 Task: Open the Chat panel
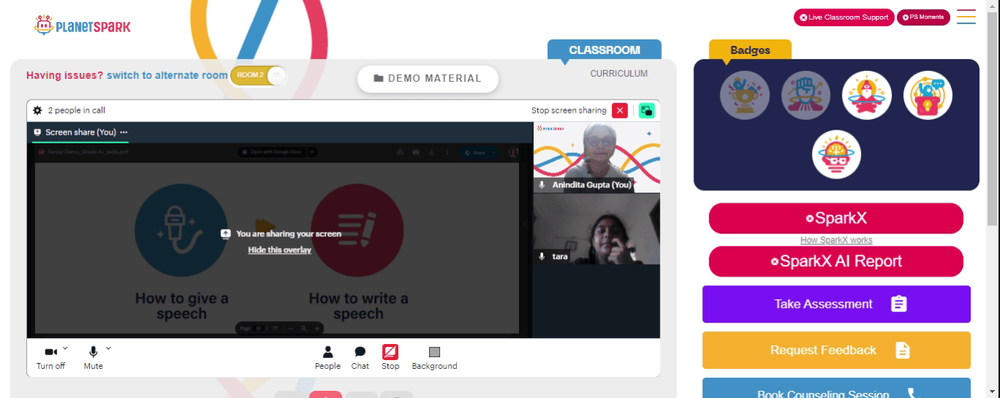[x=360, y=358]
